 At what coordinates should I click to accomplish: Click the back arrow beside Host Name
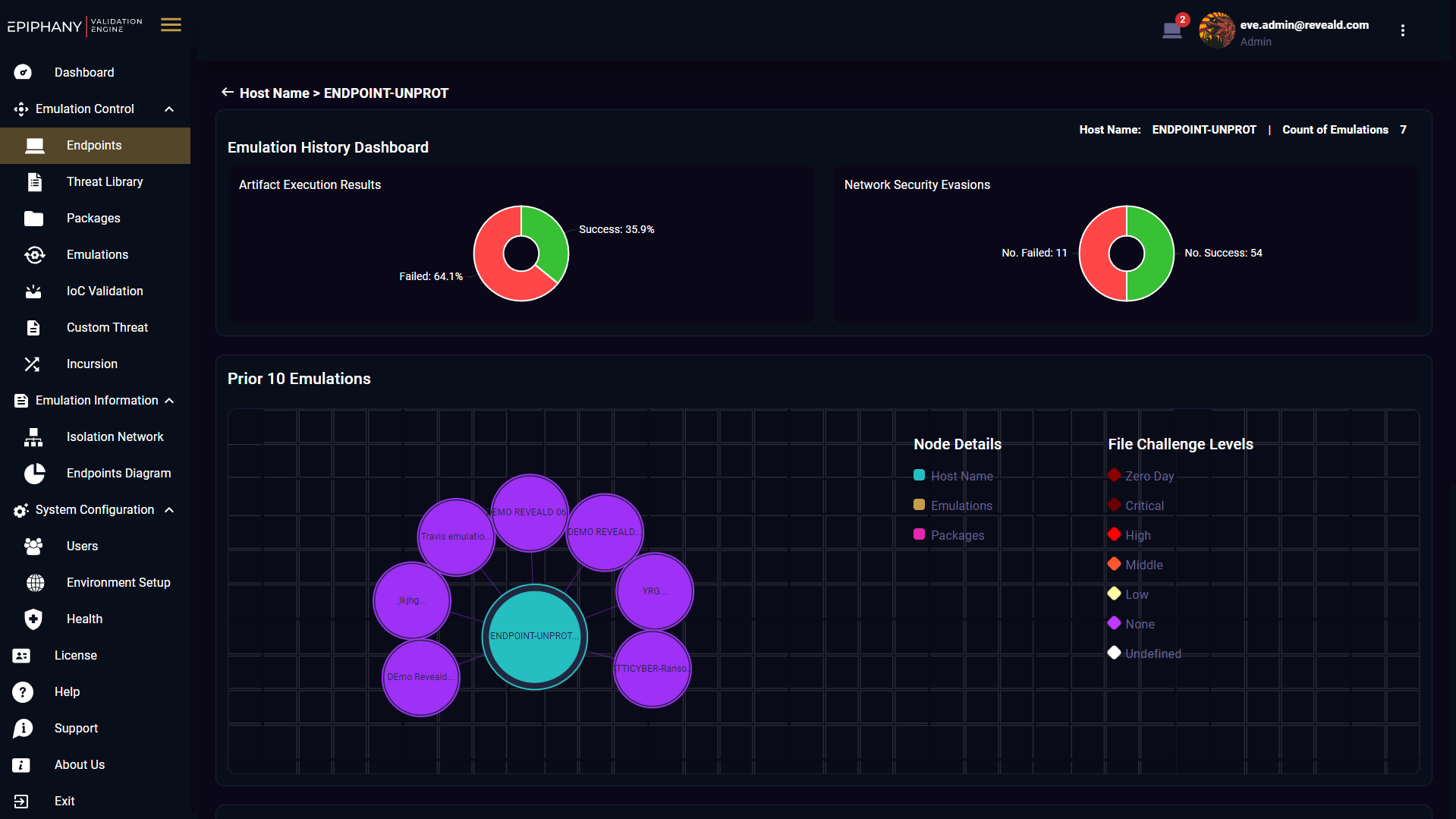point(227,93)
